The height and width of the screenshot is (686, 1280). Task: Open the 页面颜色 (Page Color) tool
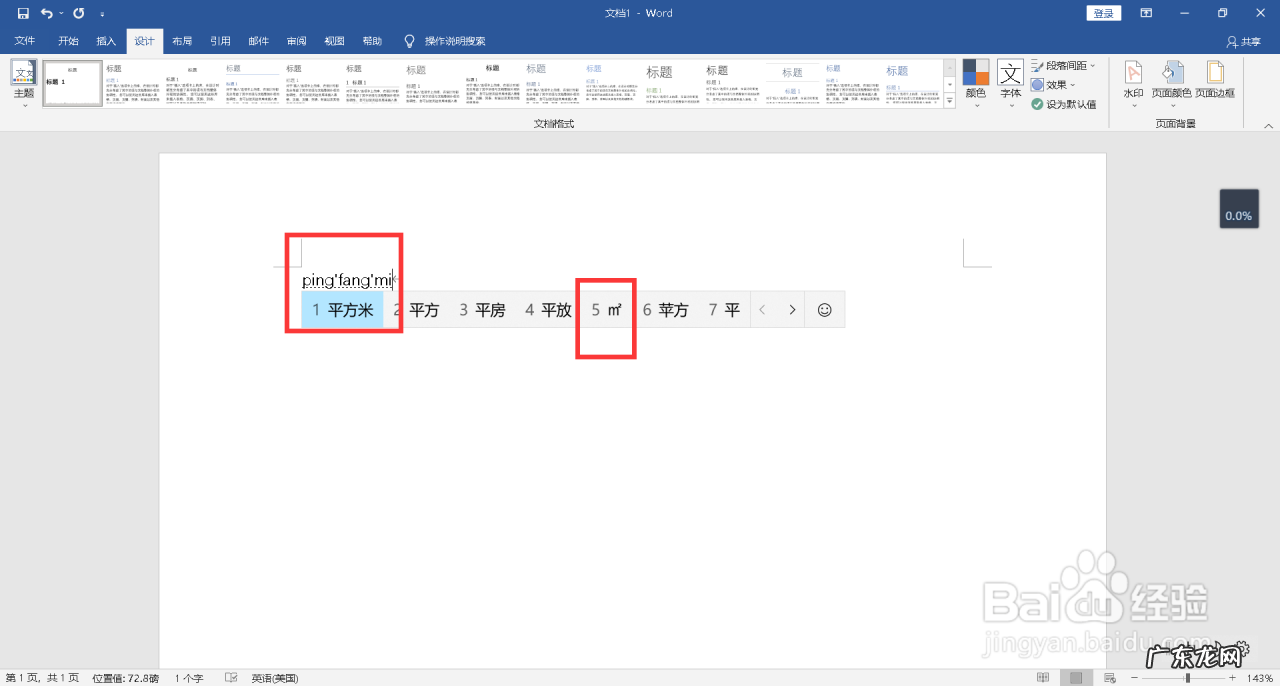pyautogui.click(x=1171, y=78)
